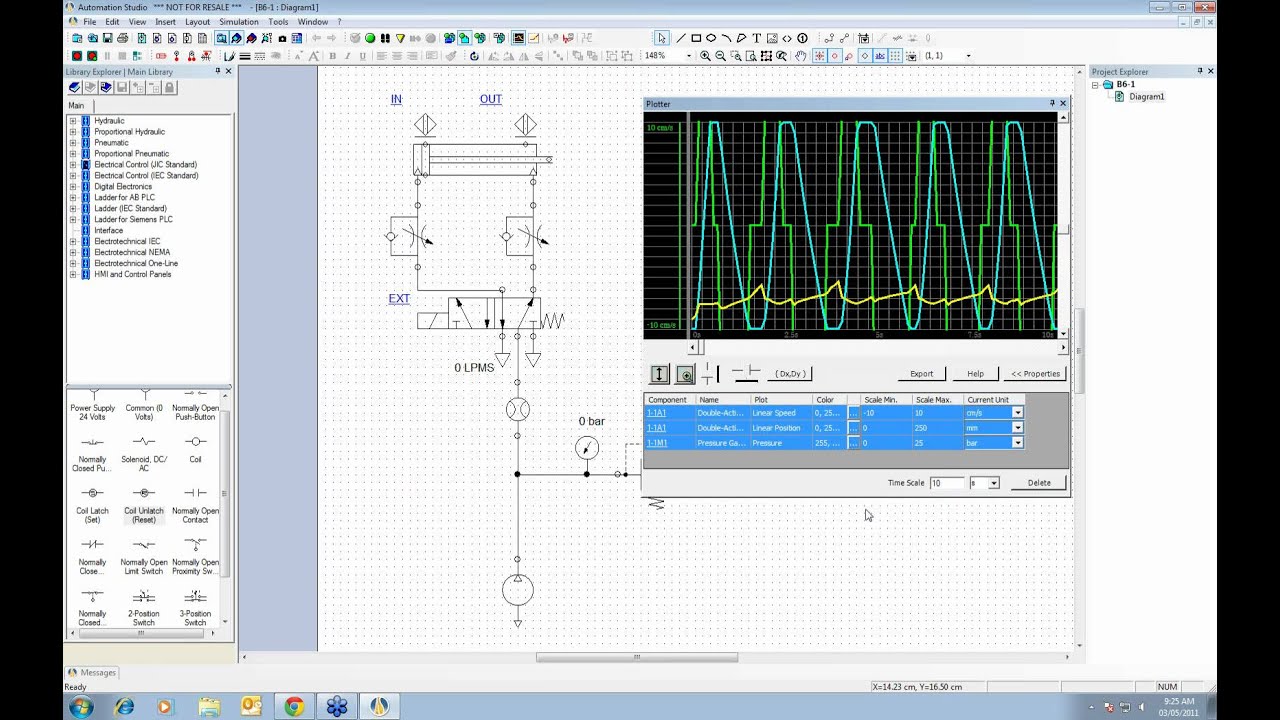Expand the Hydraulic library tree node

(72, 121)
